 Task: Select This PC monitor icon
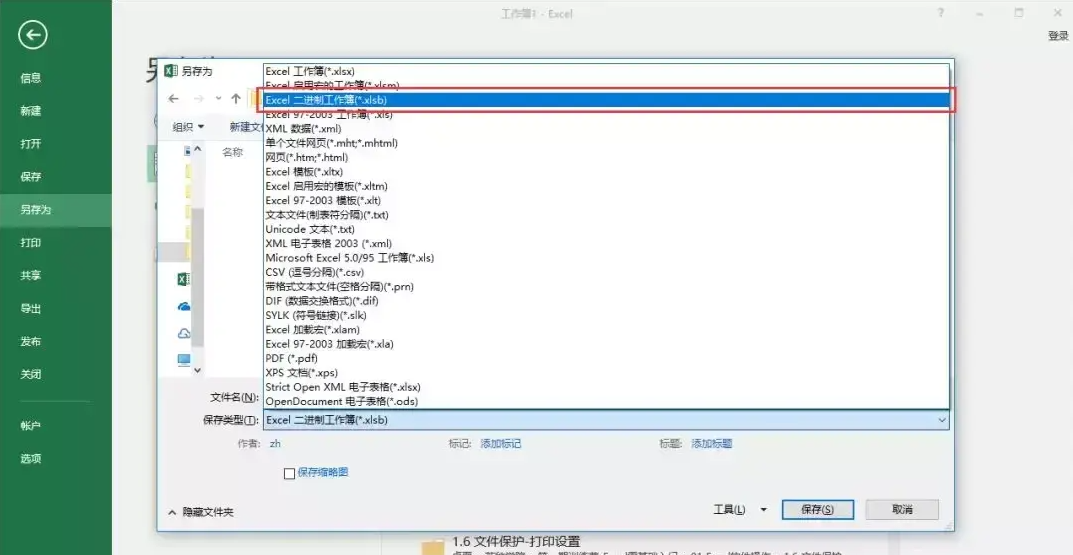click(183, 360)
